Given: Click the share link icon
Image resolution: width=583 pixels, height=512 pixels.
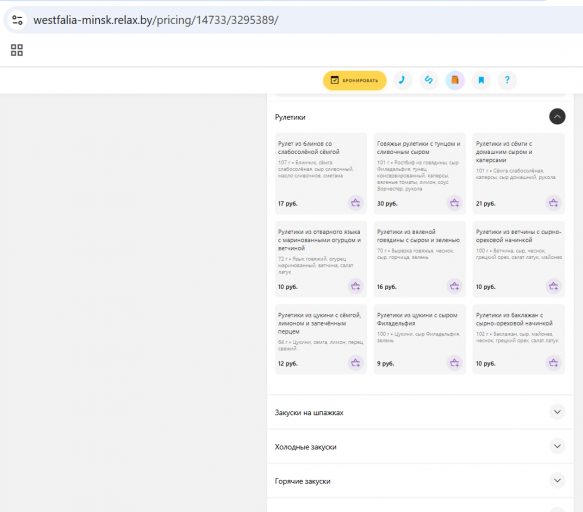Looking at the screenshot, I should [x=429, y=80].
